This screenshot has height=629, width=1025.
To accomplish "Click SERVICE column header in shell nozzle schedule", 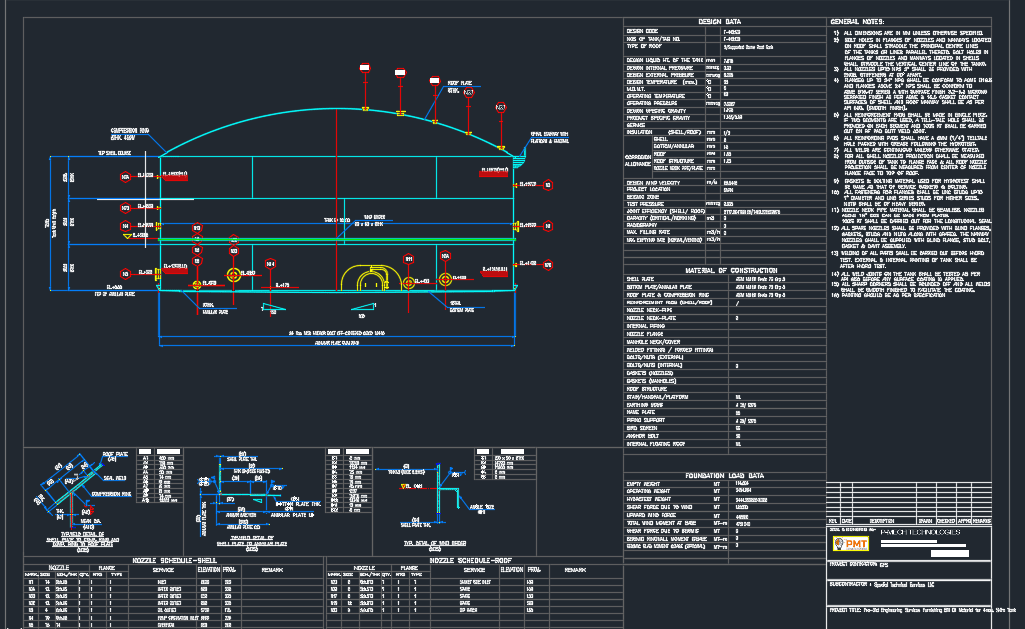I will [163, 570].
